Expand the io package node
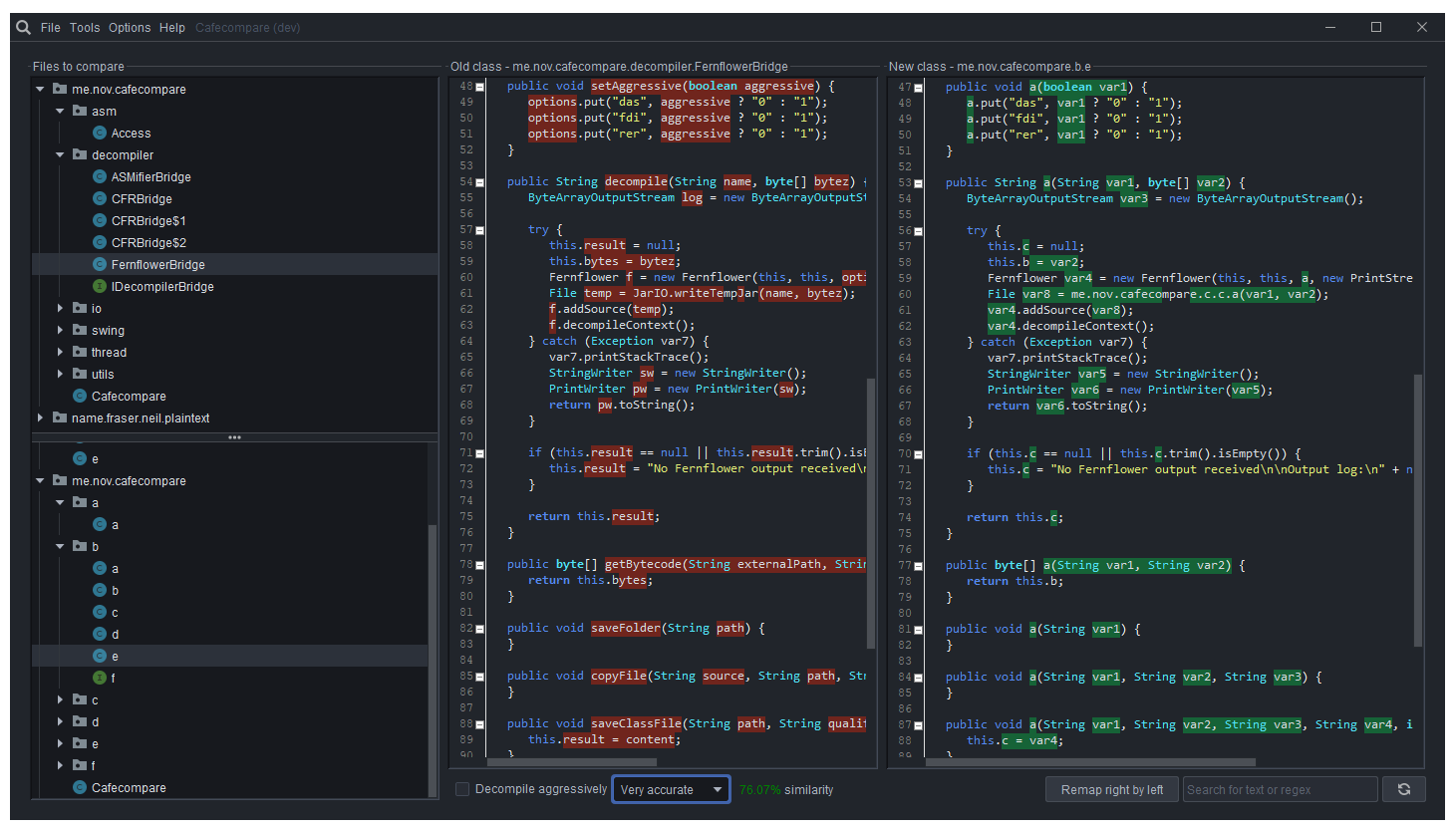1456x832 pixels. pos(60,308)
